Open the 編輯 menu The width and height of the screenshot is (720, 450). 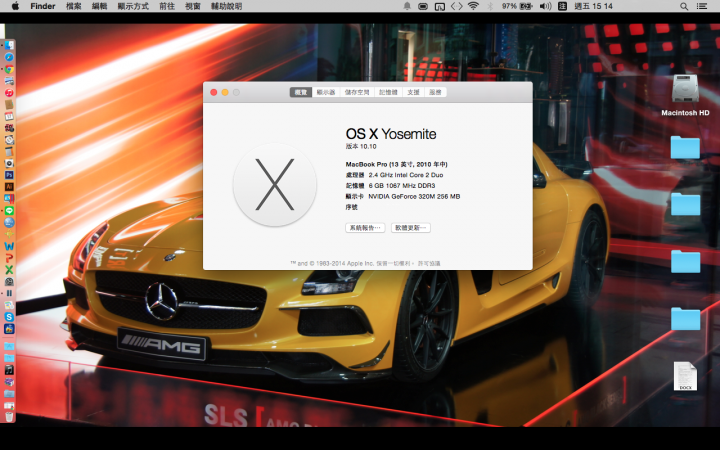99,6
